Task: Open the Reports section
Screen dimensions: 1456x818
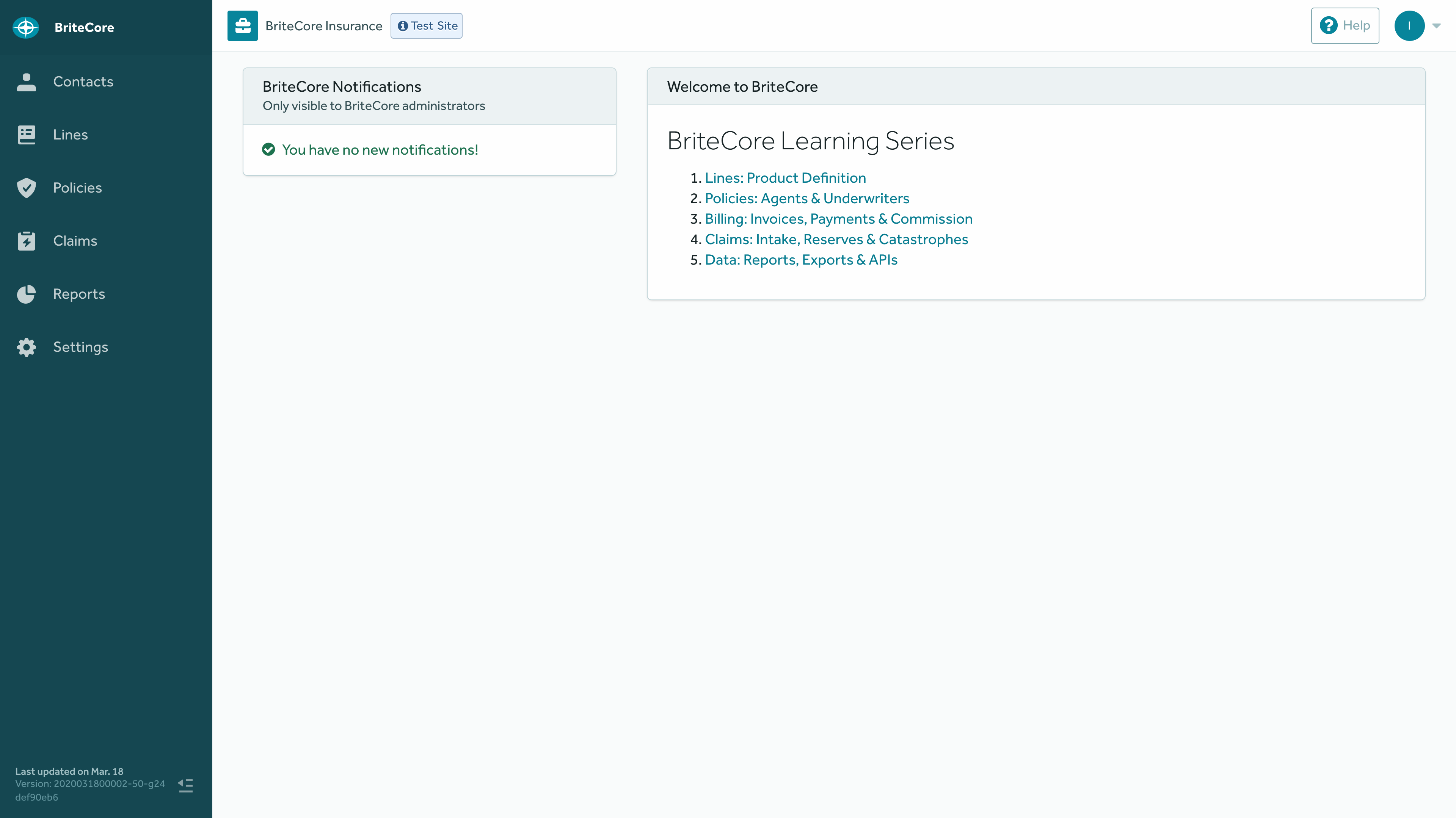Action: point(106,294)
